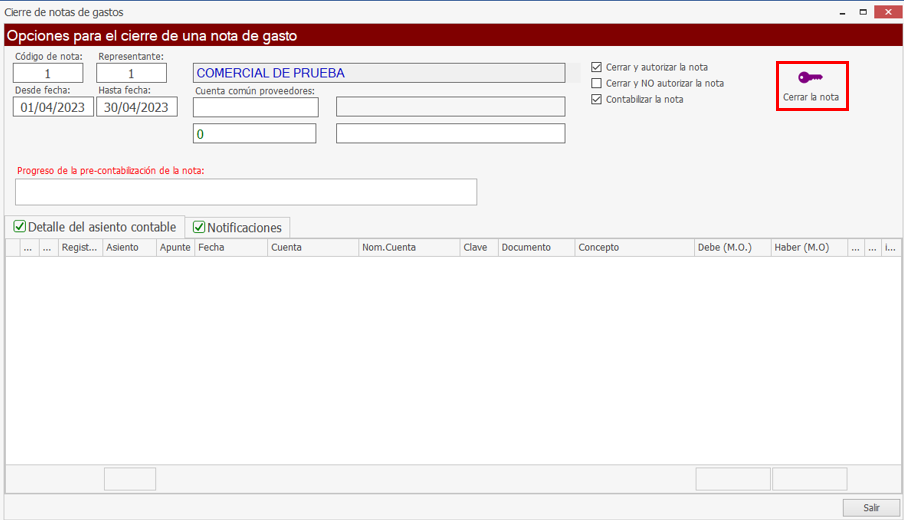Select the Concepto column header

634,248
